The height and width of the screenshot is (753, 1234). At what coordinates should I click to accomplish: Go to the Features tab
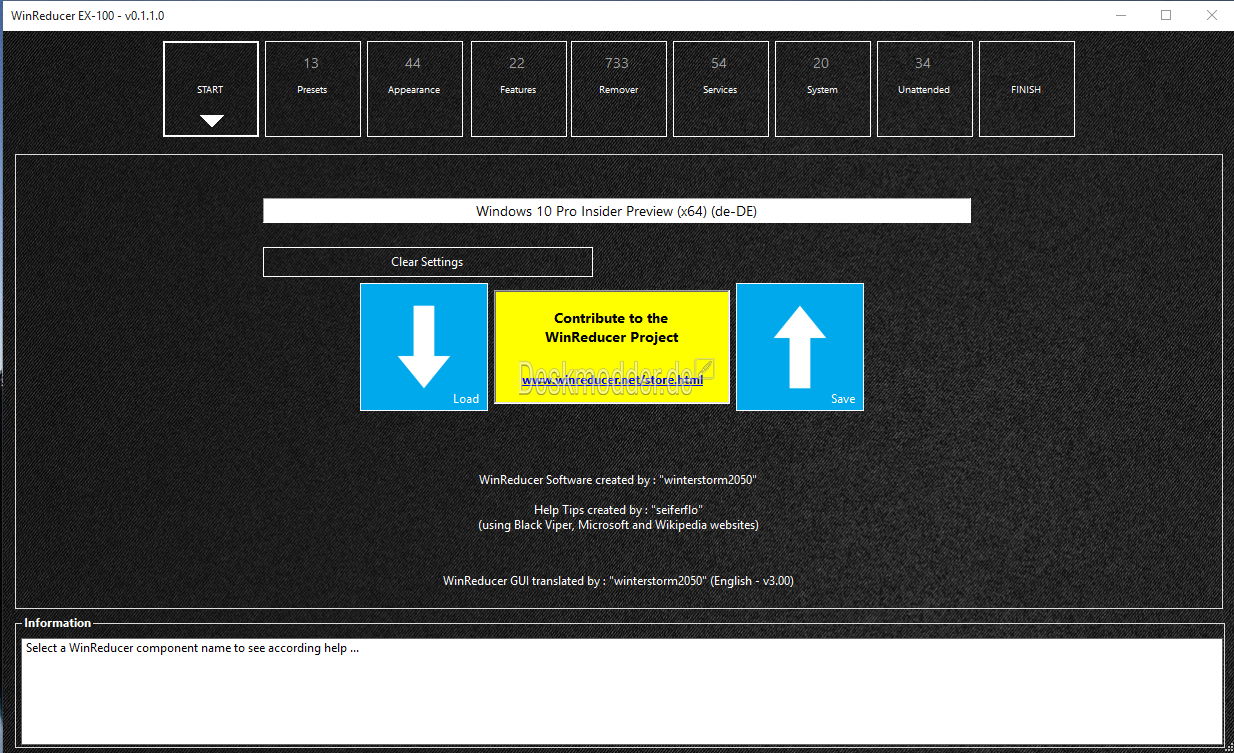pyautogui.click(x=517, y=89)
